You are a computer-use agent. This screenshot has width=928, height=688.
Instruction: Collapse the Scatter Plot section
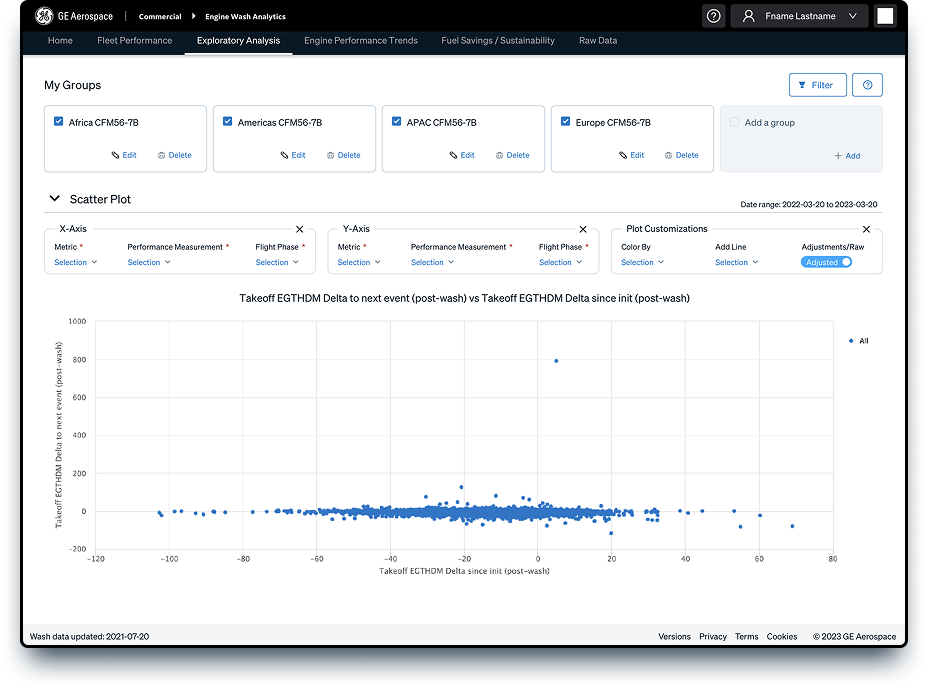(54, 199)
